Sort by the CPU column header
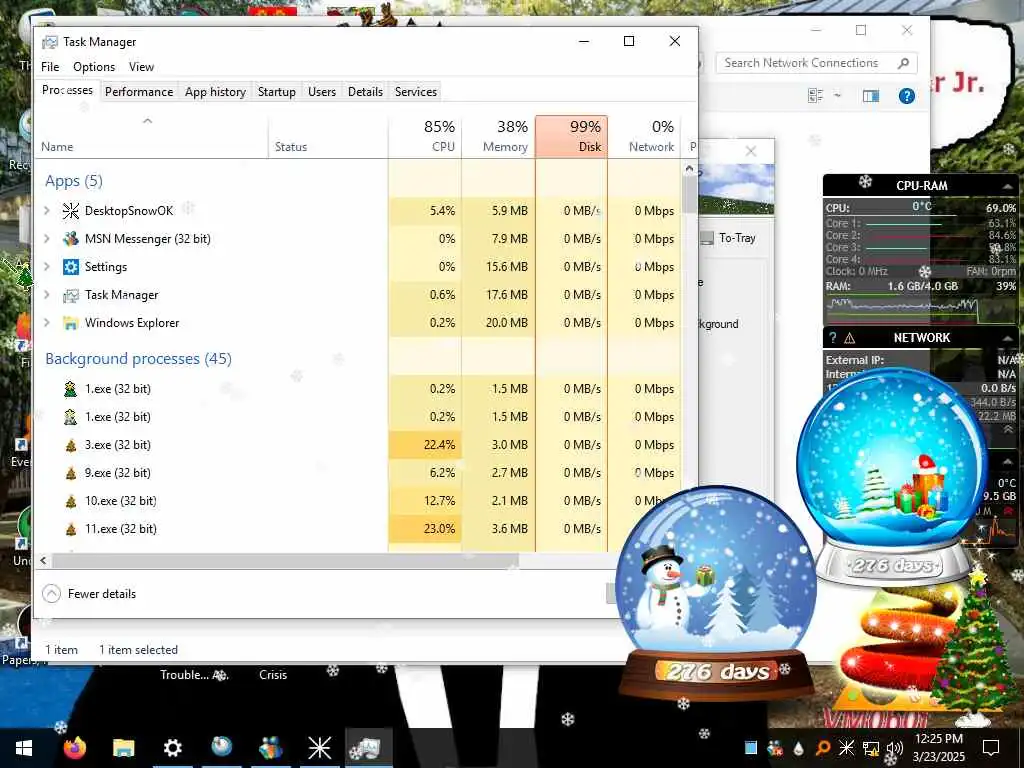The height and width of the screenshot is (768, 1024). (x=425, y=136)
